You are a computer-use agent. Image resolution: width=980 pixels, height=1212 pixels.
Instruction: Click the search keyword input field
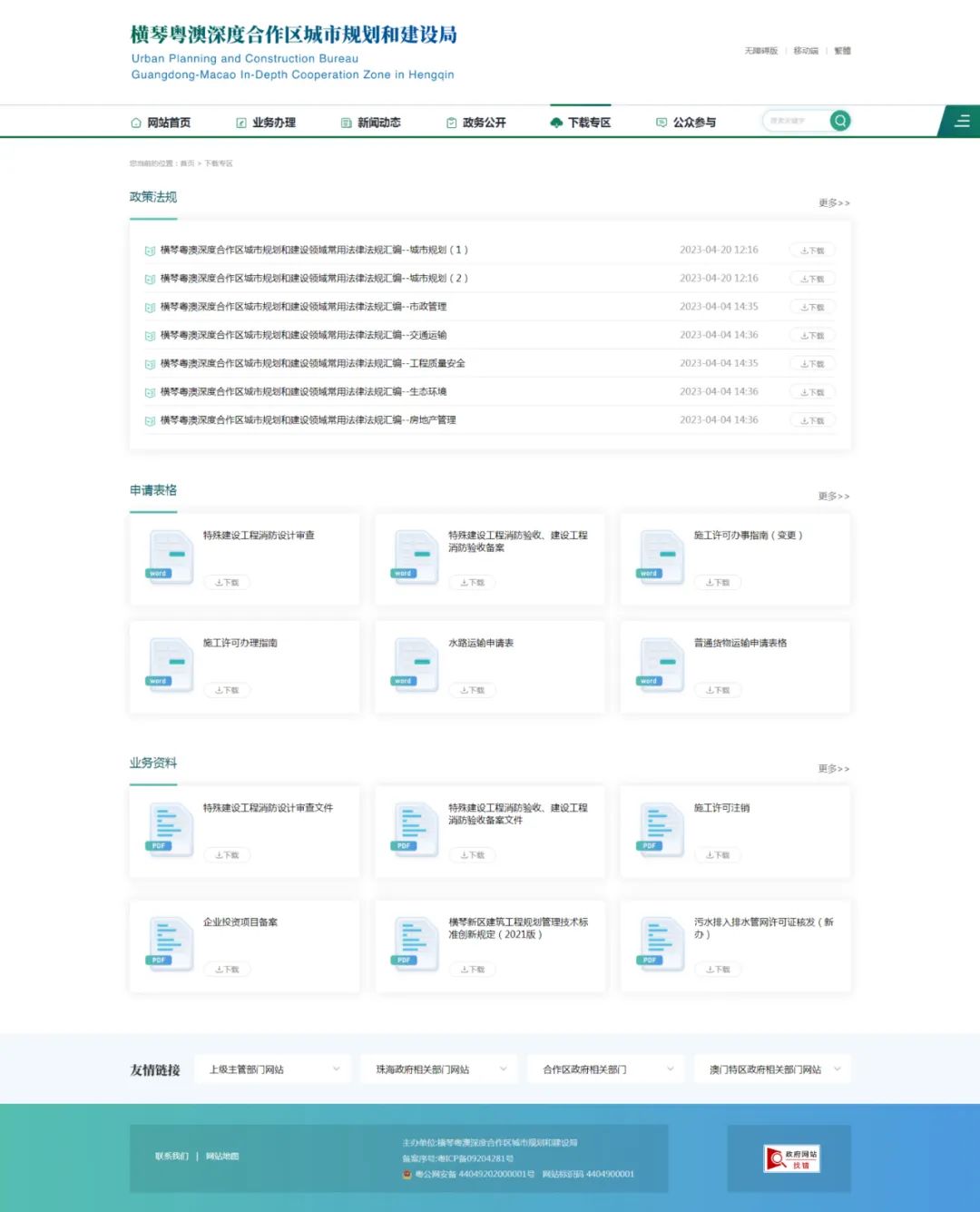coord(793,121)
